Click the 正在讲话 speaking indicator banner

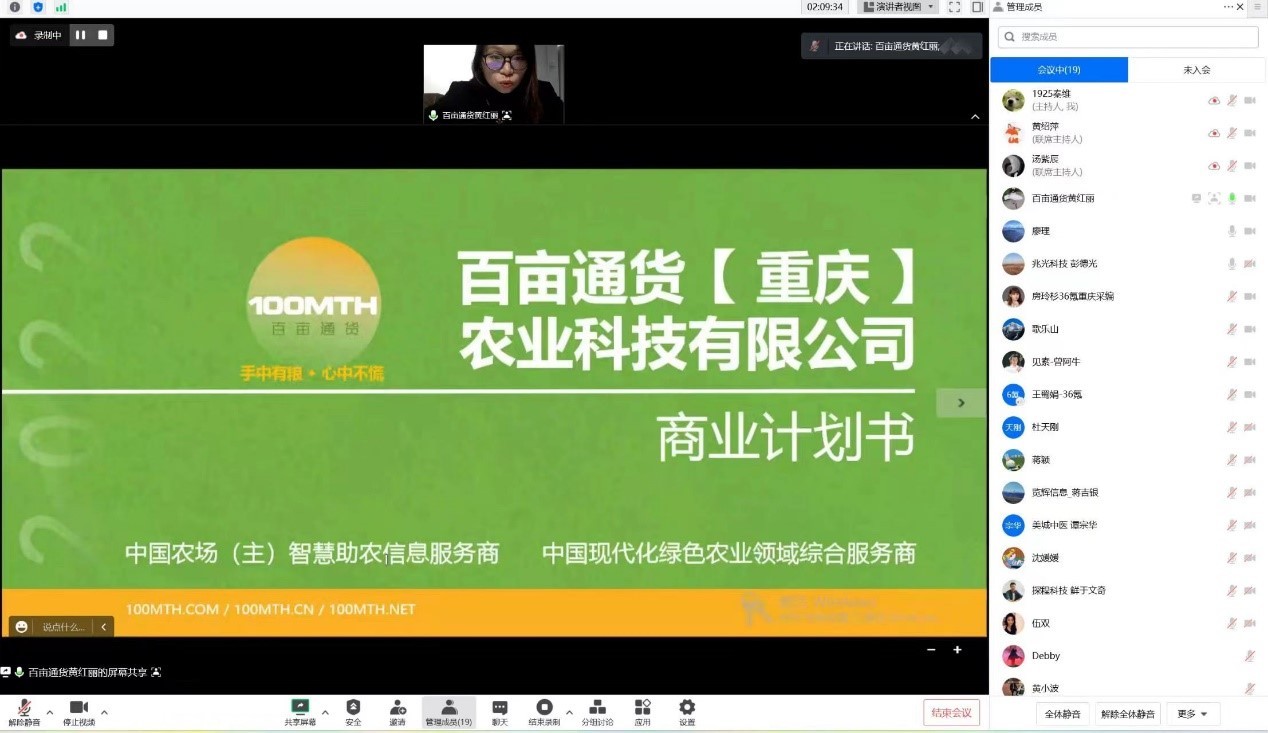pos(891,46)
